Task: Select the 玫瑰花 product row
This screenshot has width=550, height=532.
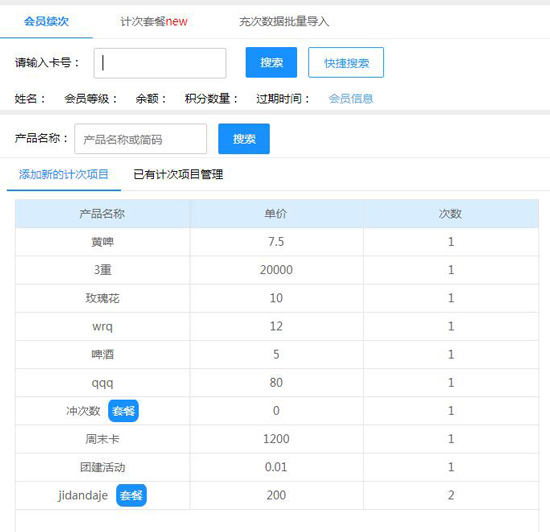Action: coord(277,298)
